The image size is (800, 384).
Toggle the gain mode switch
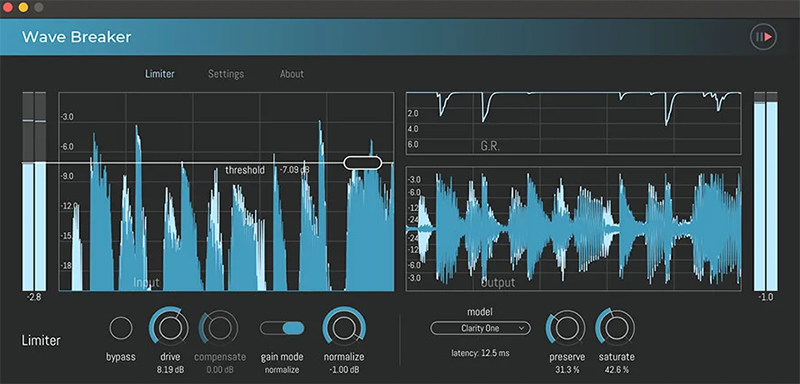(x=282, y=328)
